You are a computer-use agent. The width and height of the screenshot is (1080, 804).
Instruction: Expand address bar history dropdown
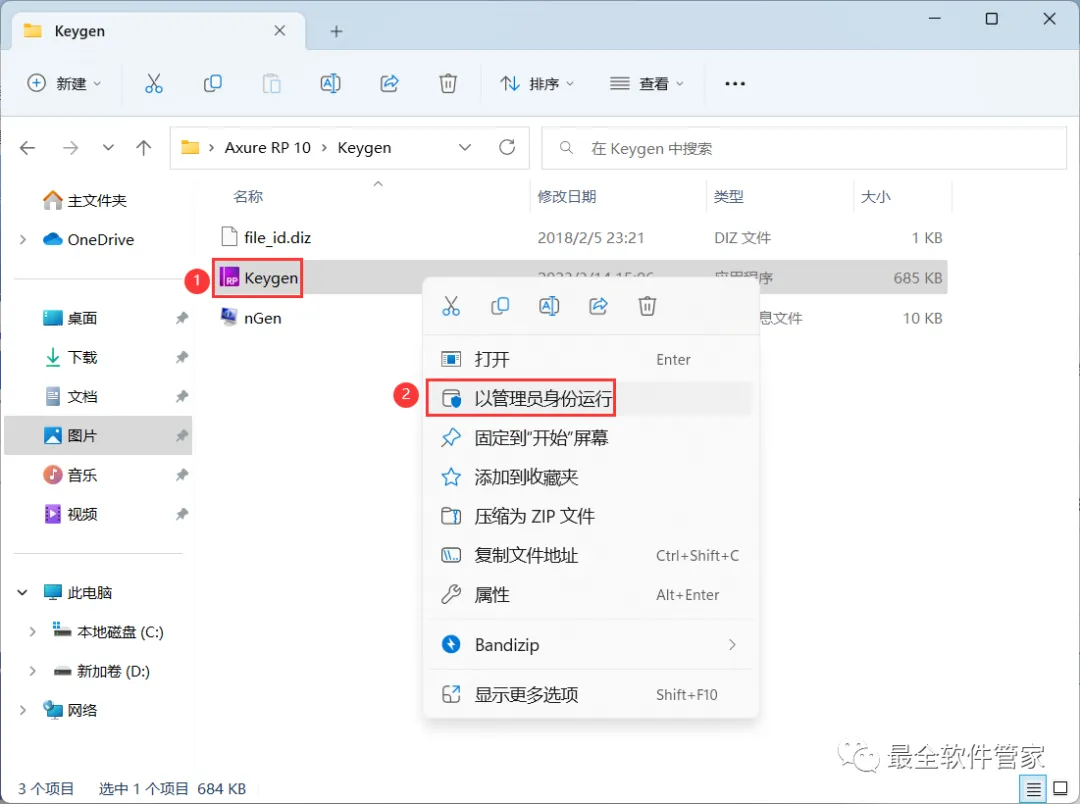[x=465, y=147]
